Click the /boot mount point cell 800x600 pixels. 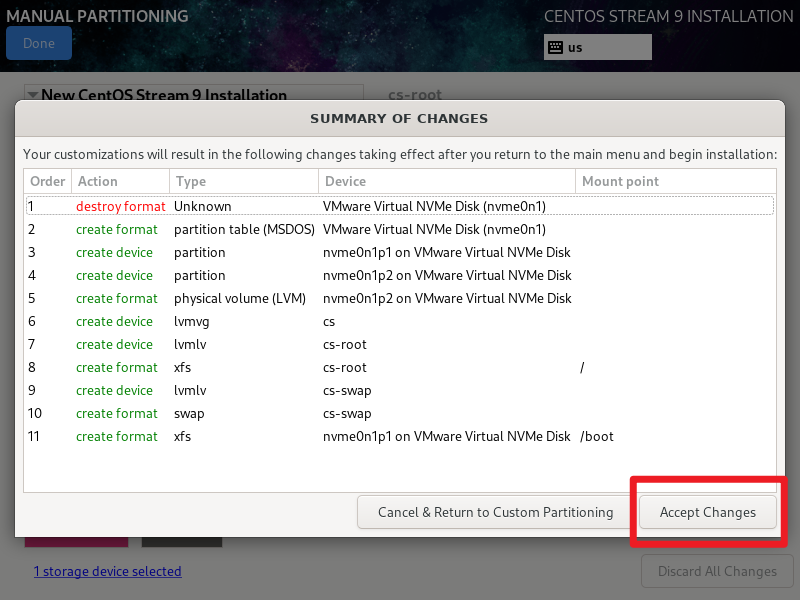[x=596, y=437]
